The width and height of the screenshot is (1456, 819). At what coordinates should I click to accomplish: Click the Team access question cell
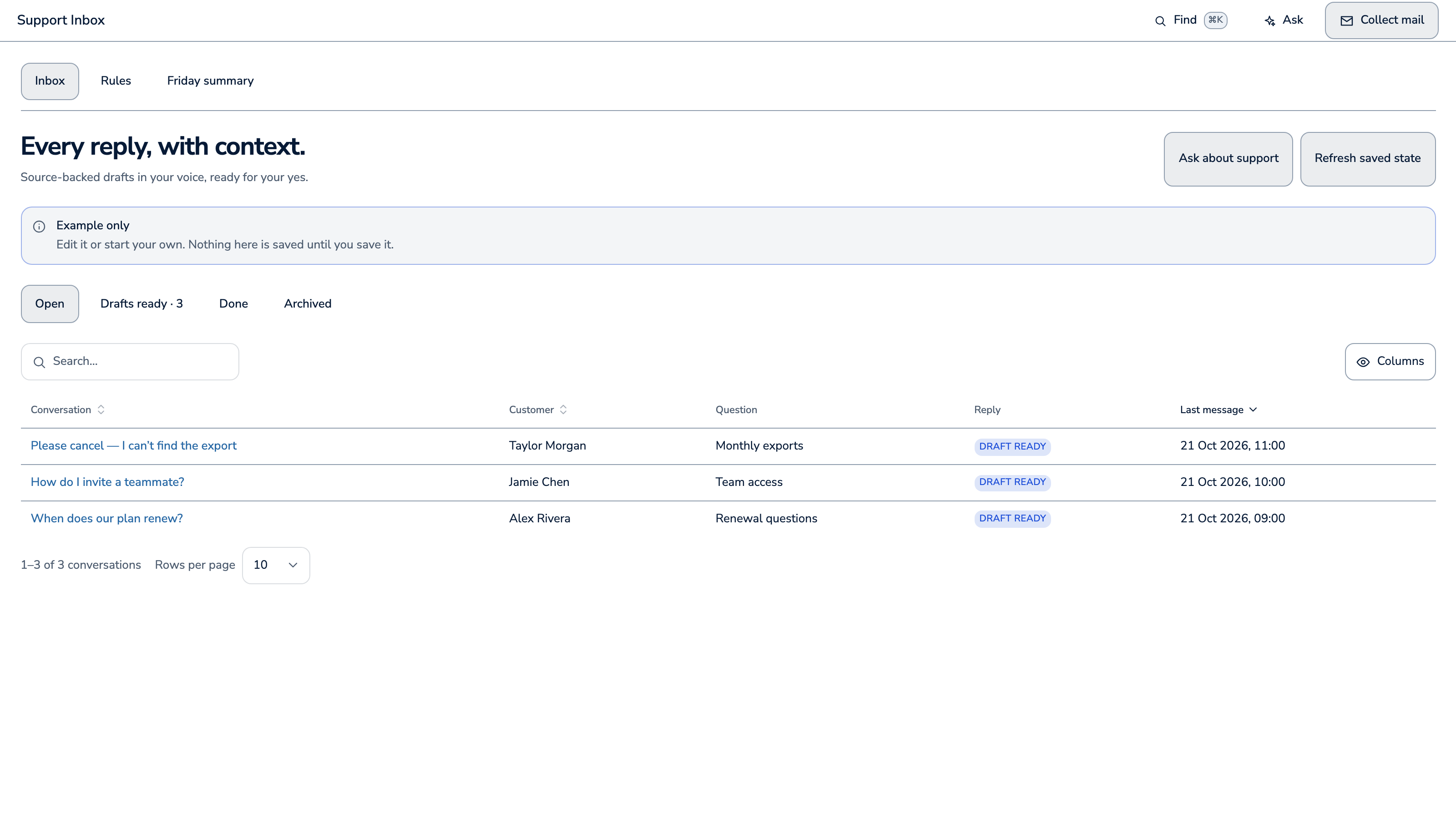749,482
